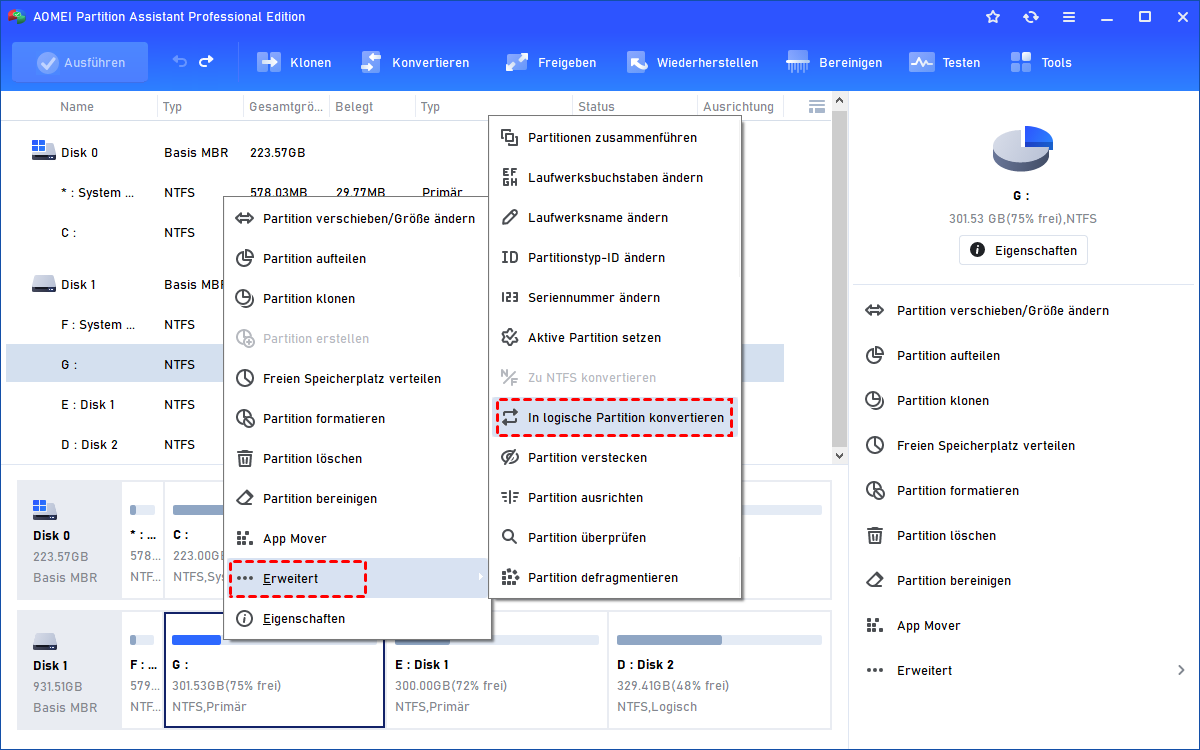Choose Aktive Partition setzen
The image size is (1200, 750).
(615, 338)
